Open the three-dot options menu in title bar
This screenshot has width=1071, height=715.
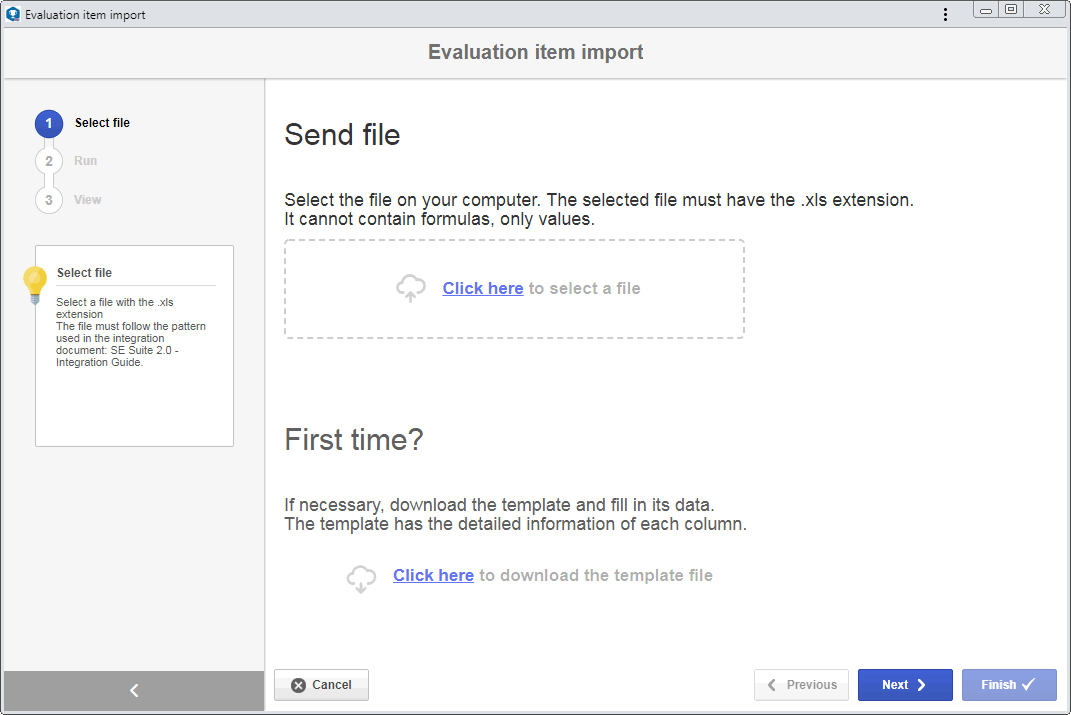tap(945, 14)
